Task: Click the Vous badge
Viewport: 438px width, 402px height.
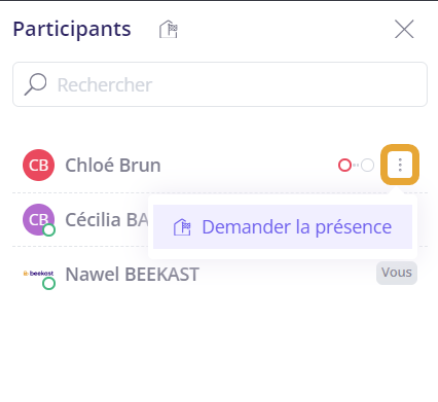Action: [397, 273]
